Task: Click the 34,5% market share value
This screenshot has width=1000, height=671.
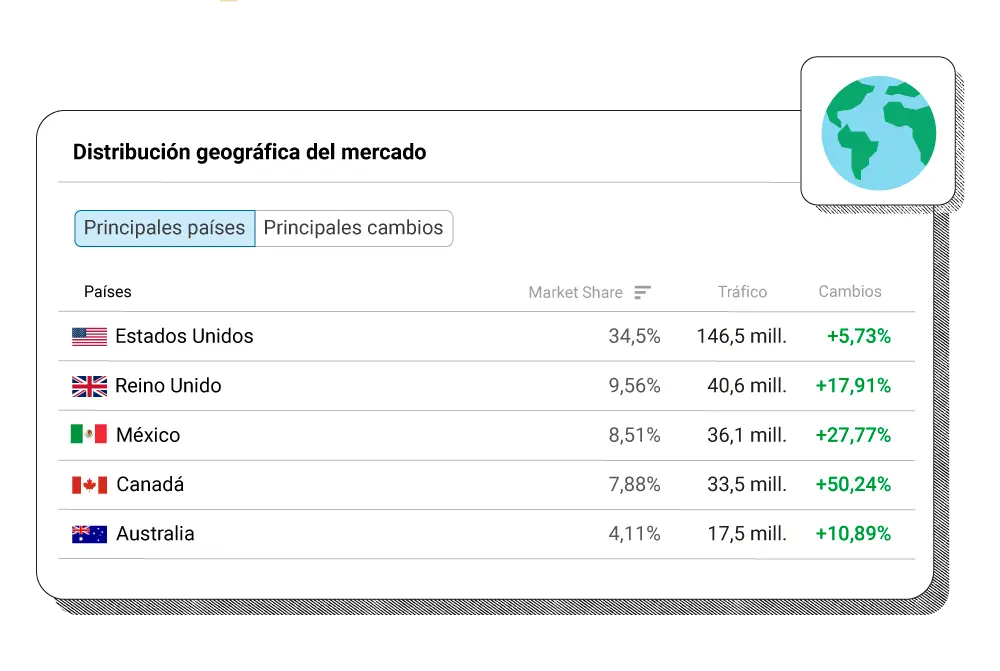Action: pyautogui.click(x=635, y=336)
